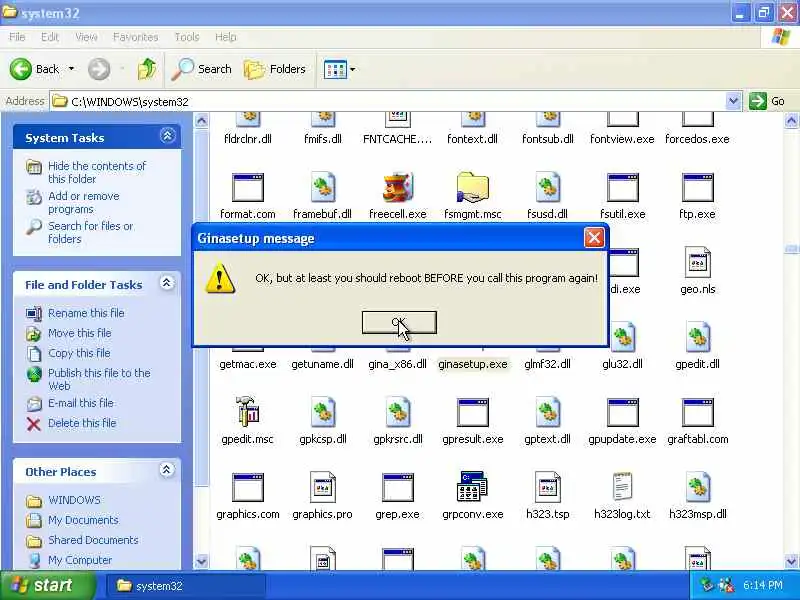This screenshot has height=600, width=800.
Task: Select the fsmgmt.msc icon
Action: tap(472, 187)
